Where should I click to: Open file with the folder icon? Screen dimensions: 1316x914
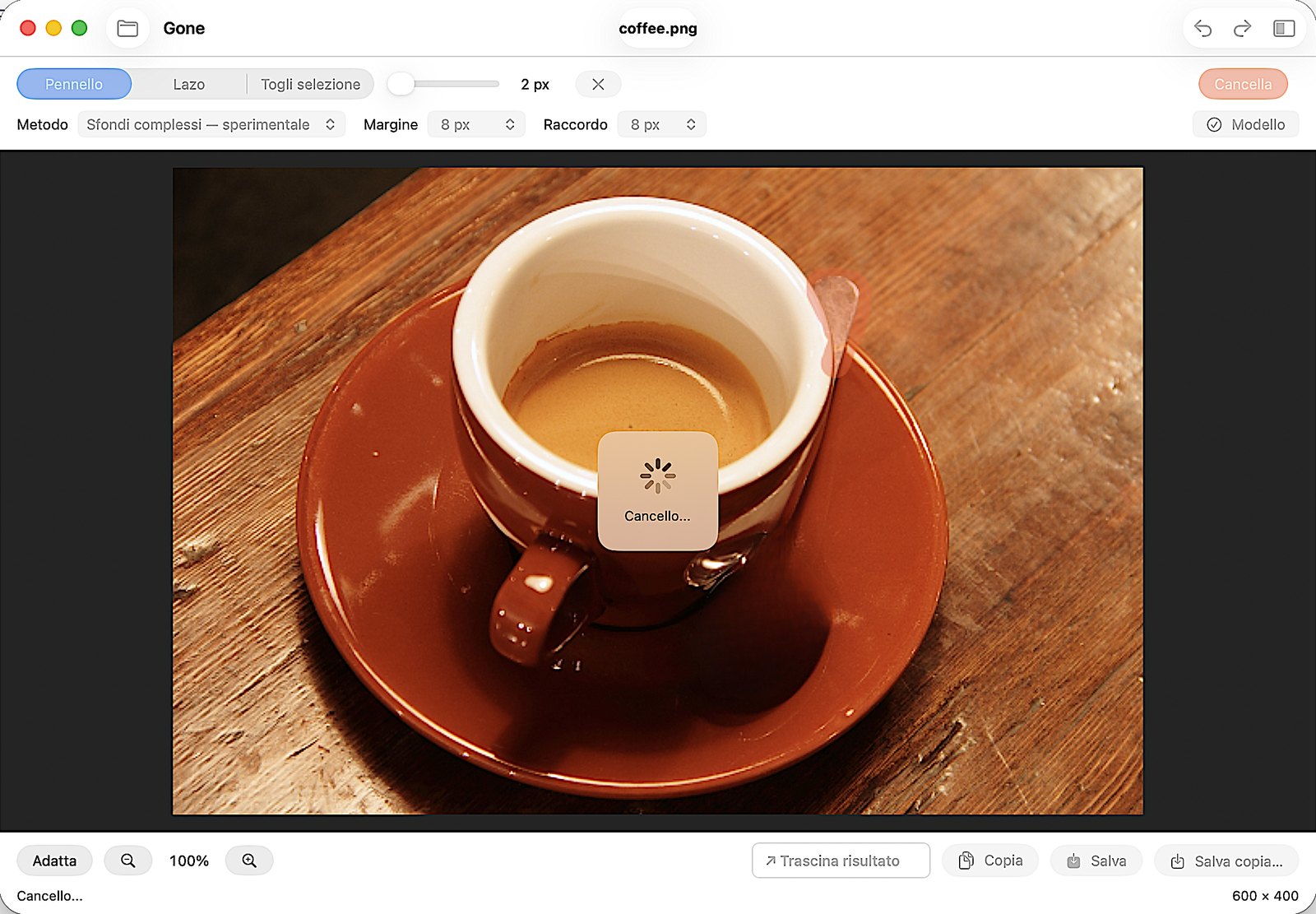(x=127, y=29)
